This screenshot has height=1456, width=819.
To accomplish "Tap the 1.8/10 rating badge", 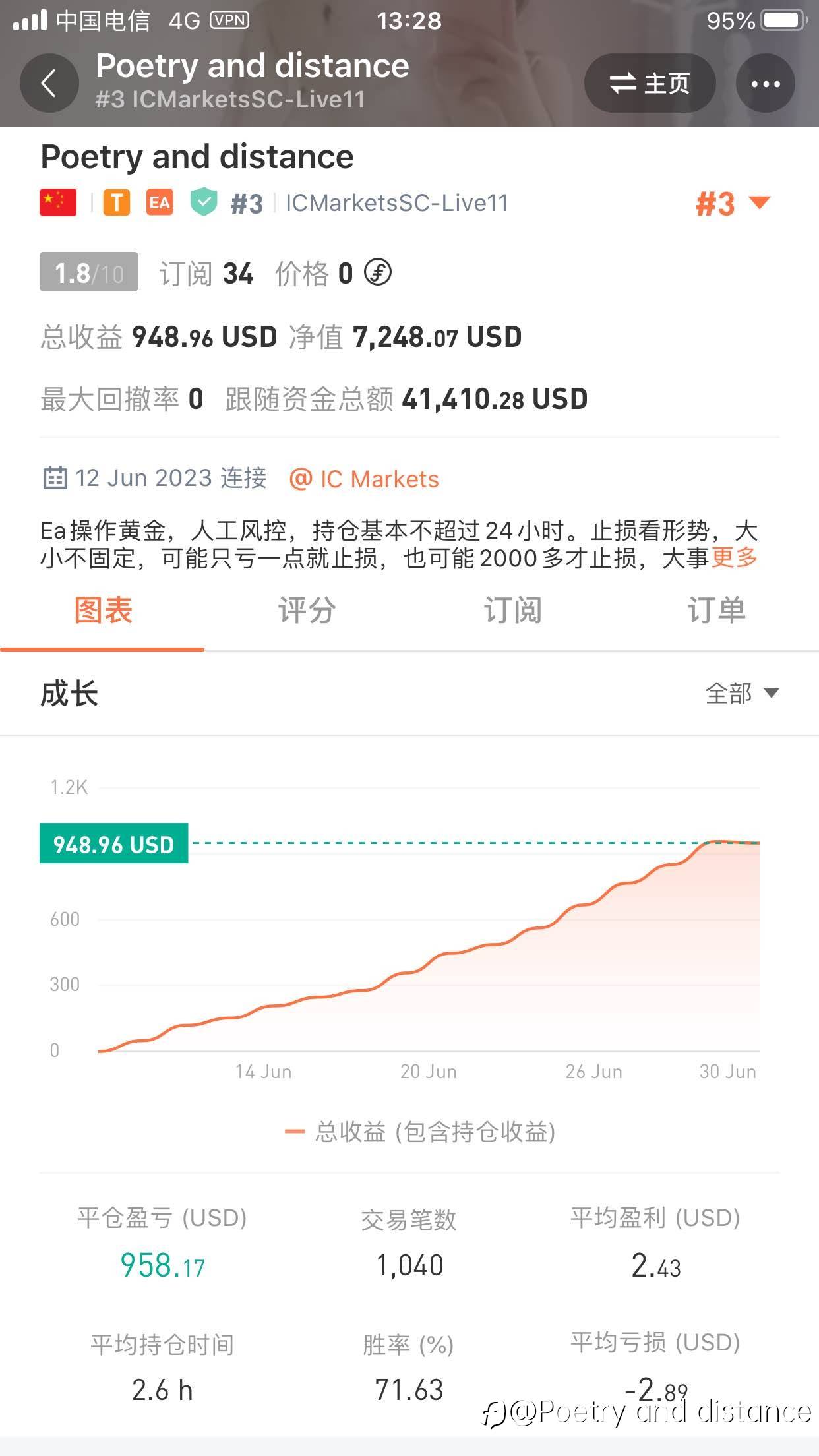I will tap(89, 272).
